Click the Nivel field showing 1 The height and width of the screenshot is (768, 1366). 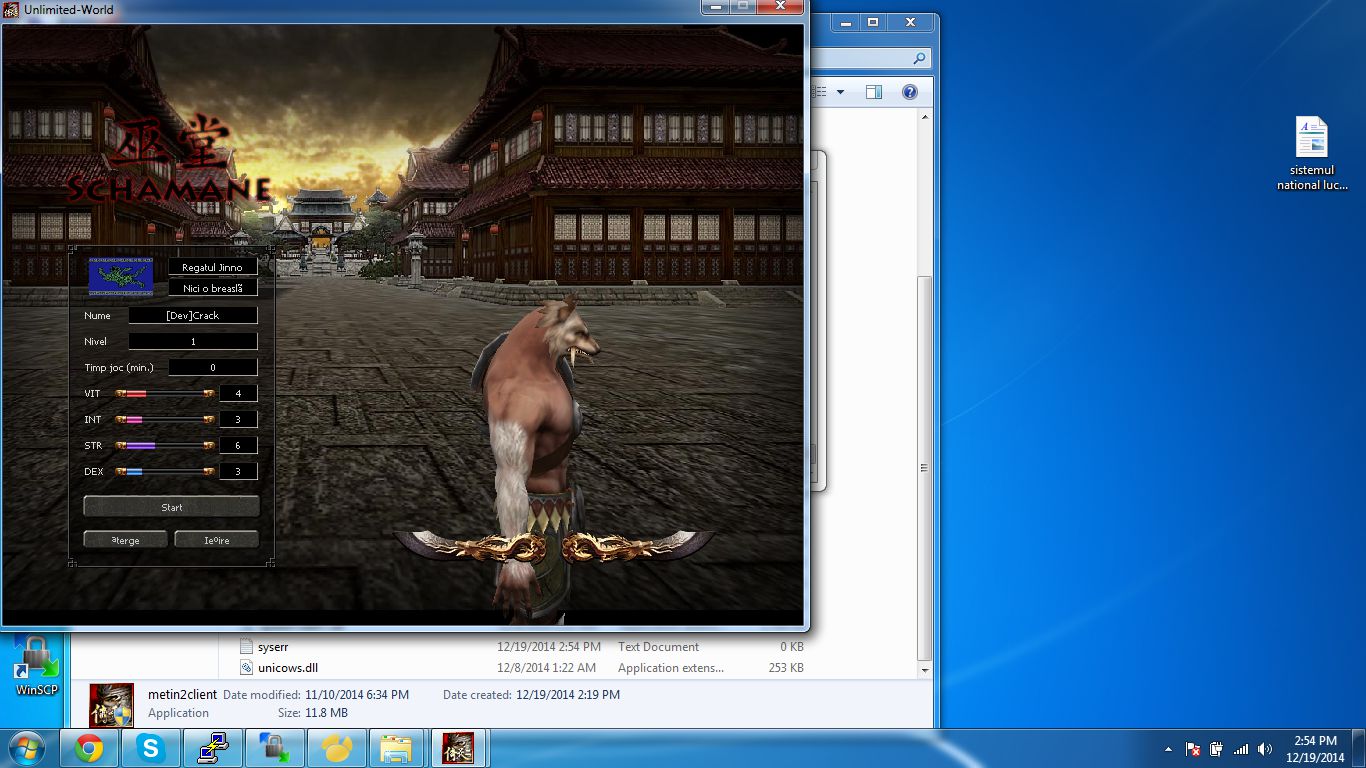[193, 341]
